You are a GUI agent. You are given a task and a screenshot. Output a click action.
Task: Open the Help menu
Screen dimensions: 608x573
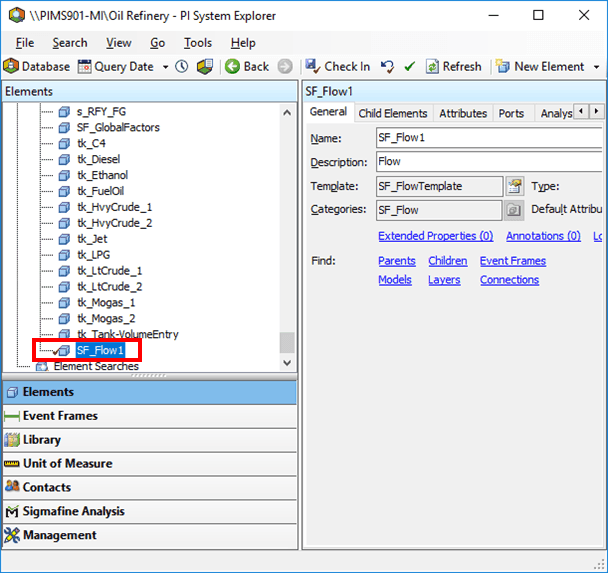point(243,43)
